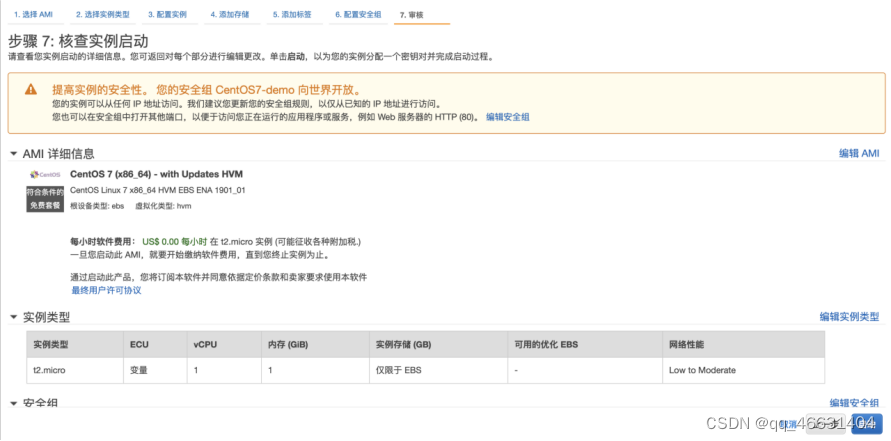The height and width of the screenshot is (441, 891).
Task: Switch to step 5 添加标签 tab
Action: coord(292,15)
